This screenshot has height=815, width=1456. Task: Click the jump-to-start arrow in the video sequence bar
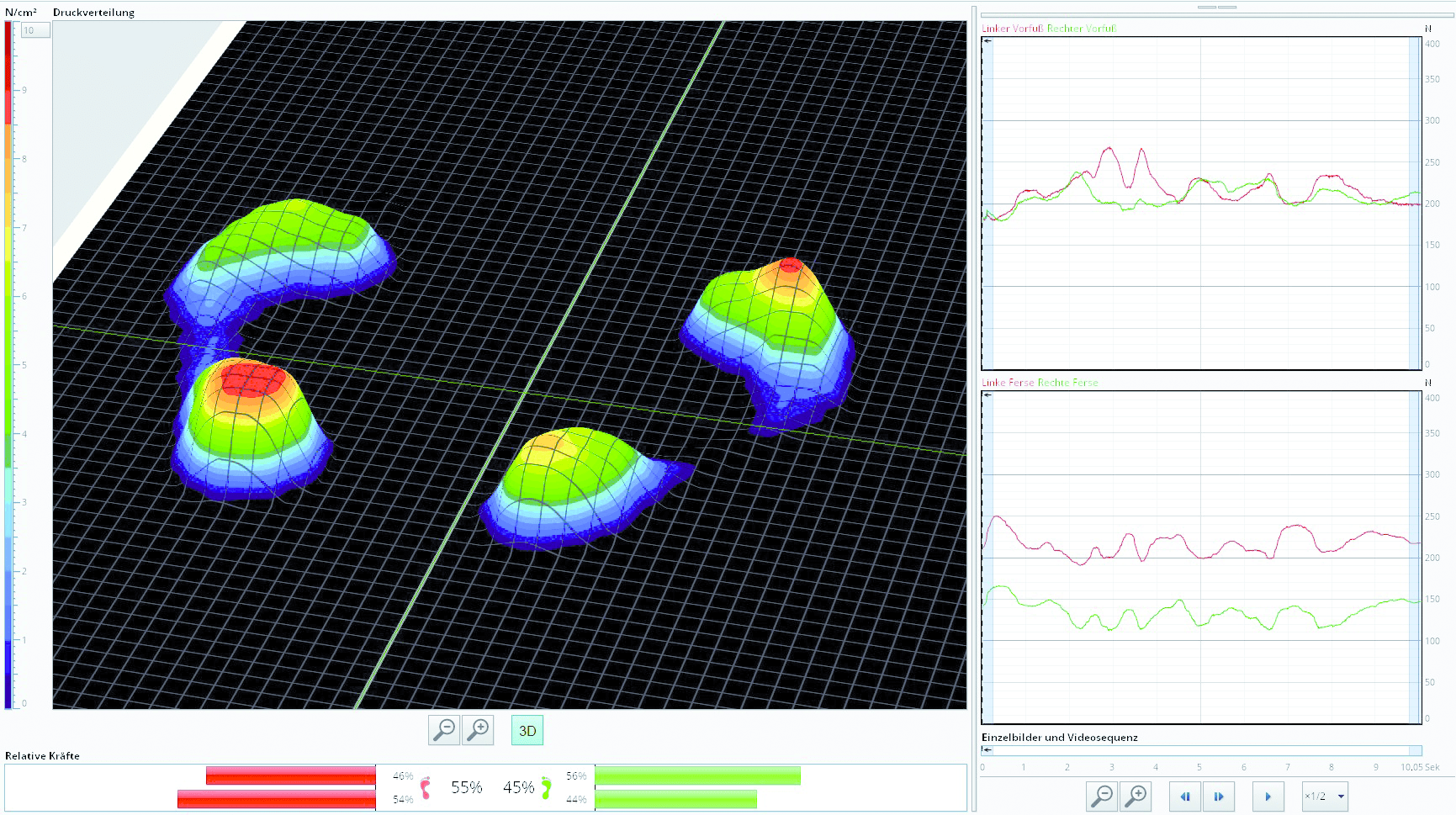tap(987, 750)
